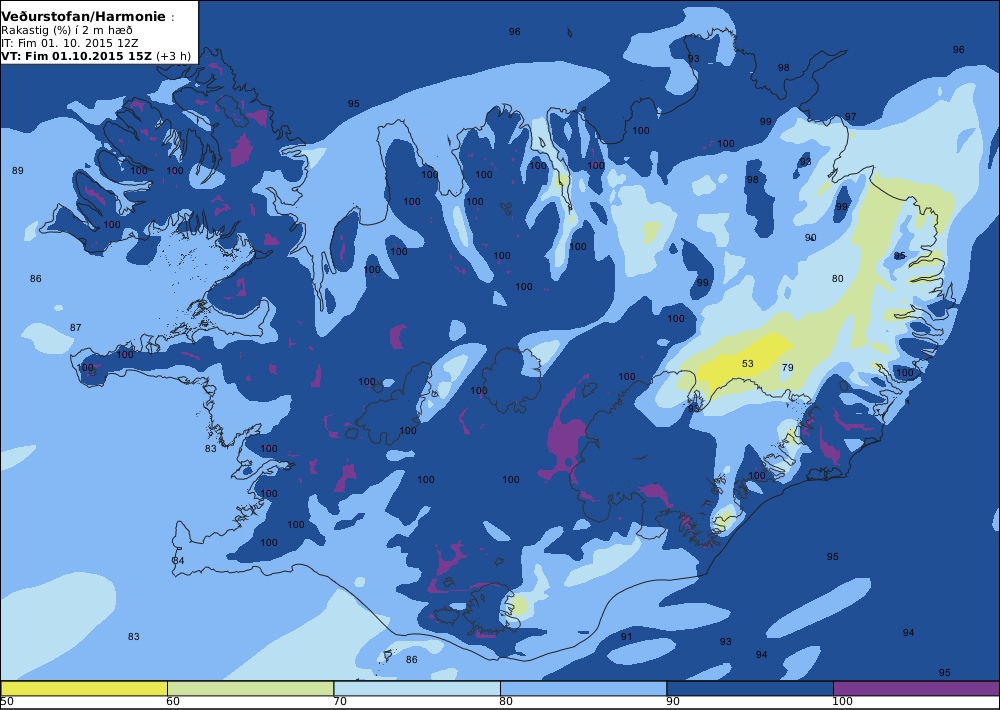The width and height of the screenshot is (1000, 710).
Task: Click the pale blue 70–80 legend band
Action: [417, 688]
